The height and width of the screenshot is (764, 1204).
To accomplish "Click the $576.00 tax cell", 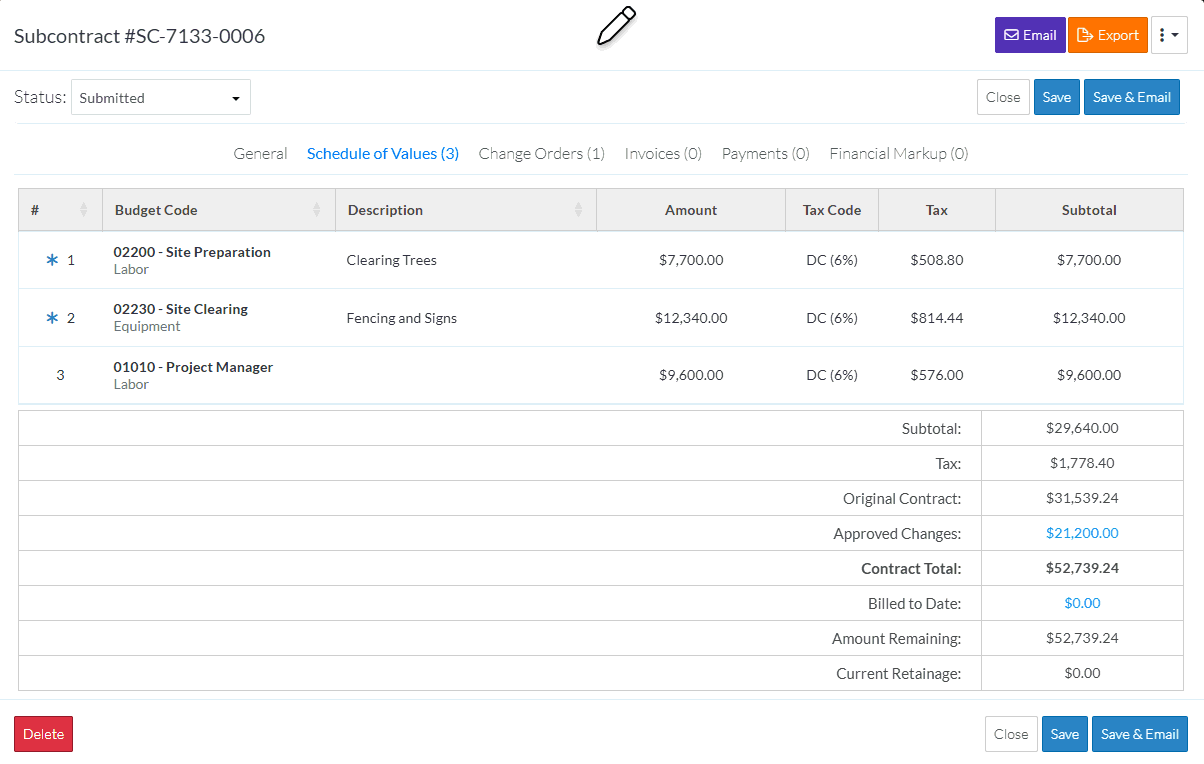I will 937,375.
